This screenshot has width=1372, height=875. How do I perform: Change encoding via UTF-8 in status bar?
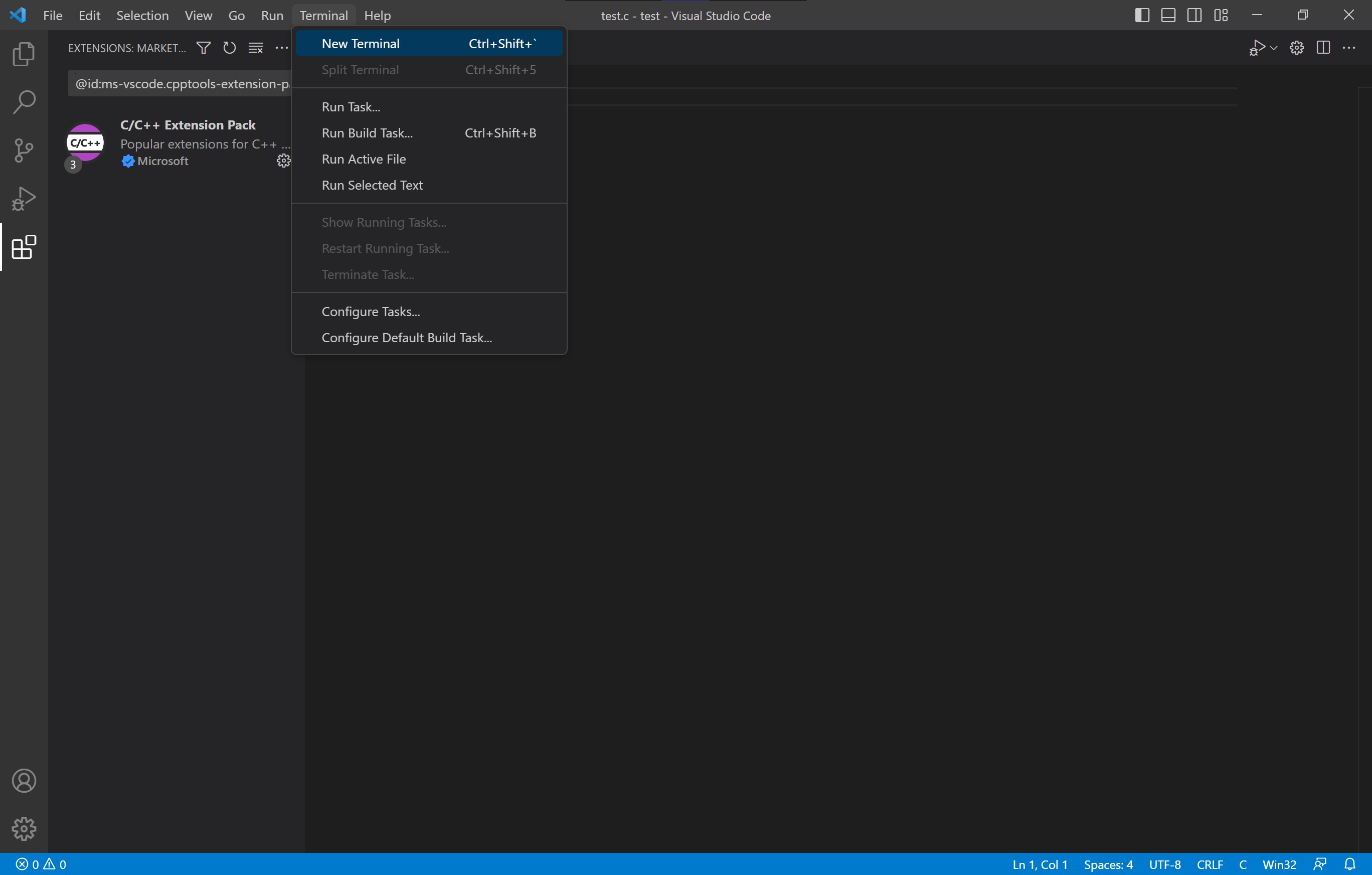point(1164,864)
